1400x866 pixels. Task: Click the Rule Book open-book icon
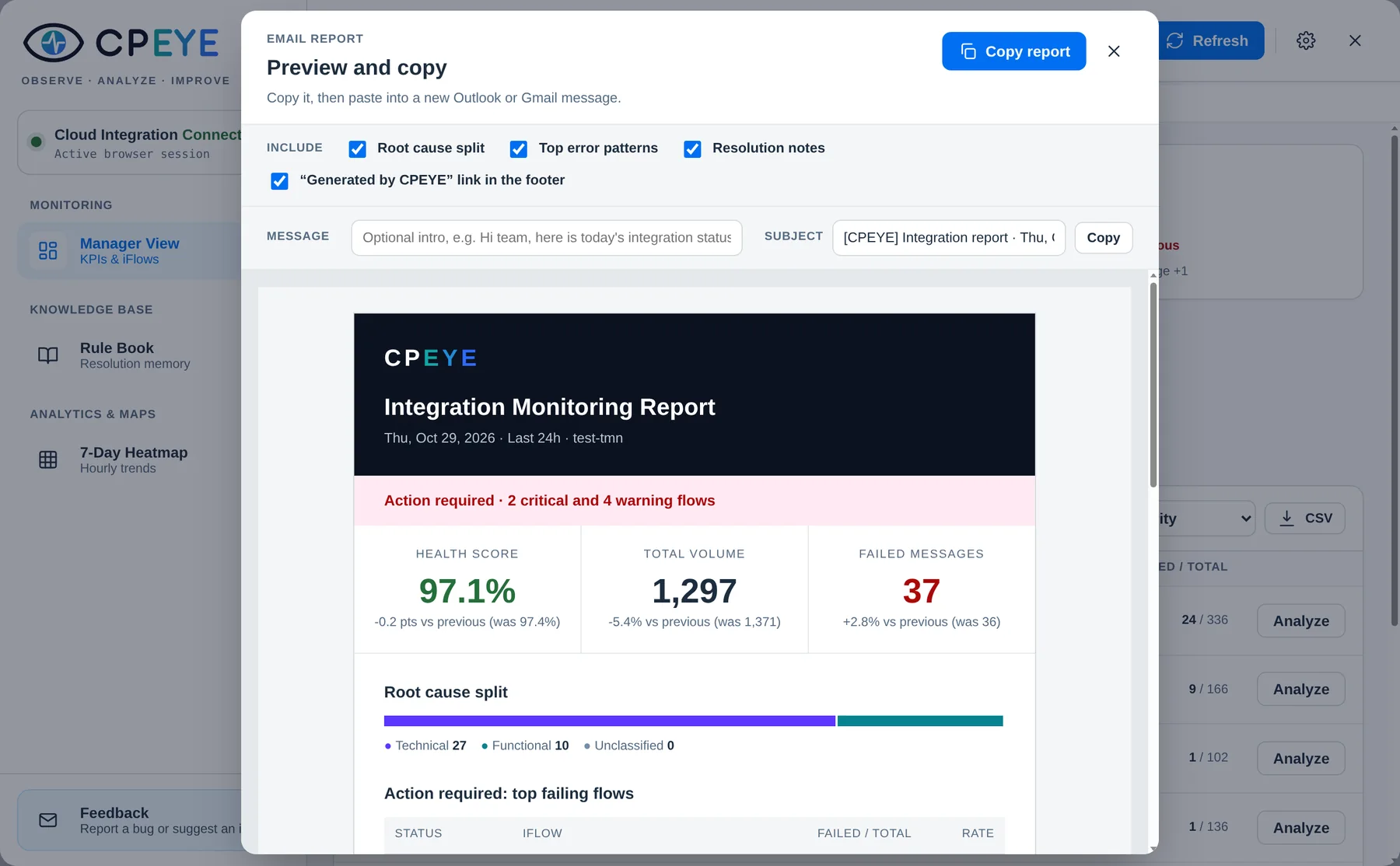click(x=48, y=355)
